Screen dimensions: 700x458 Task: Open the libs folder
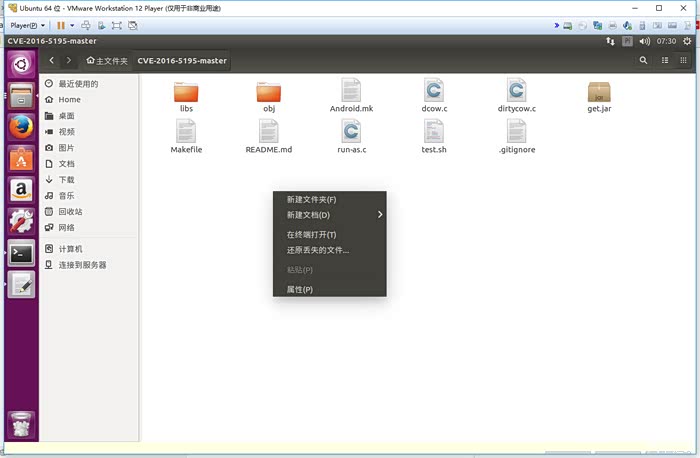(x=186, y=96)
